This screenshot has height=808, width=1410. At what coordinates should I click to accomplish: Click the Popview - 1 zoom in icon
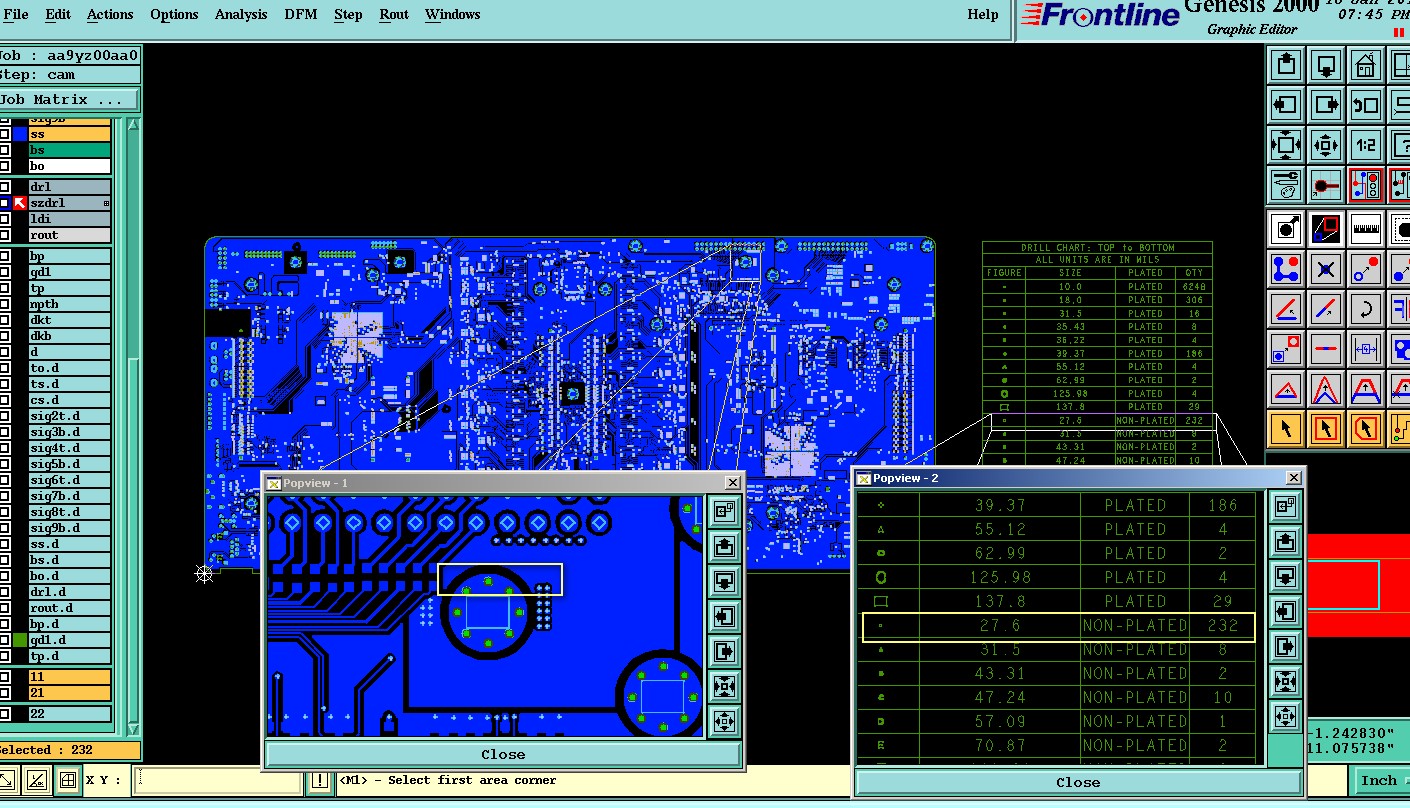pyautogui.click(x=724, y=686)
